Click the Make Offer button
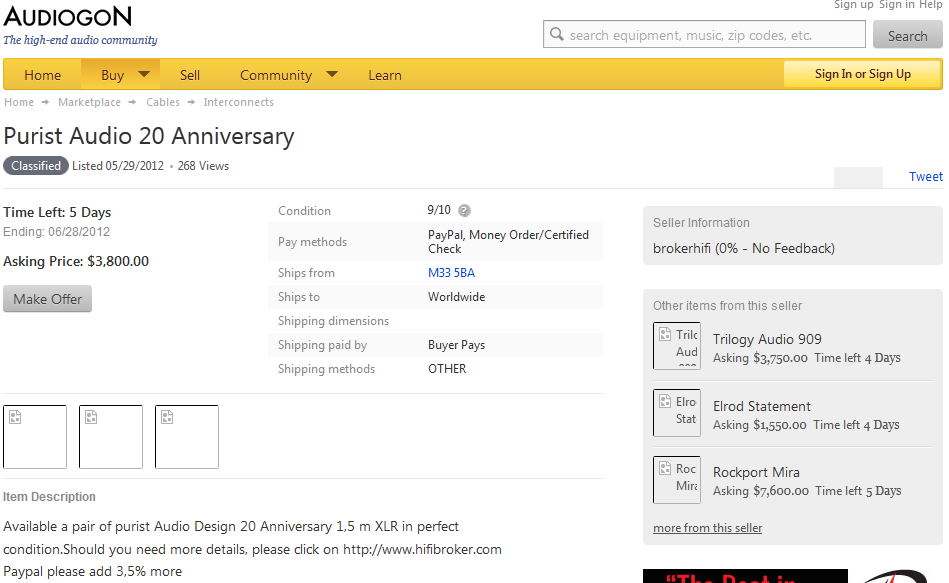The width and height of the screenshot is (949, 583). pos(47,299)
